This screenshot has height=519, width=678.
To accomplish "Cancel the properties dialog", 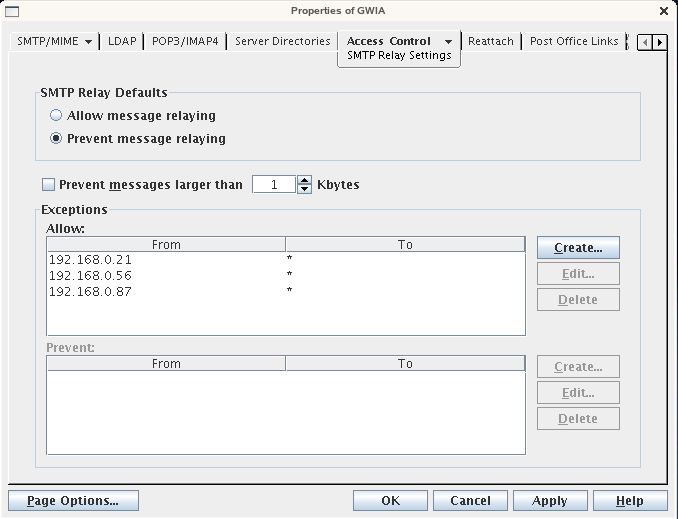I will [x=470, y=501].
